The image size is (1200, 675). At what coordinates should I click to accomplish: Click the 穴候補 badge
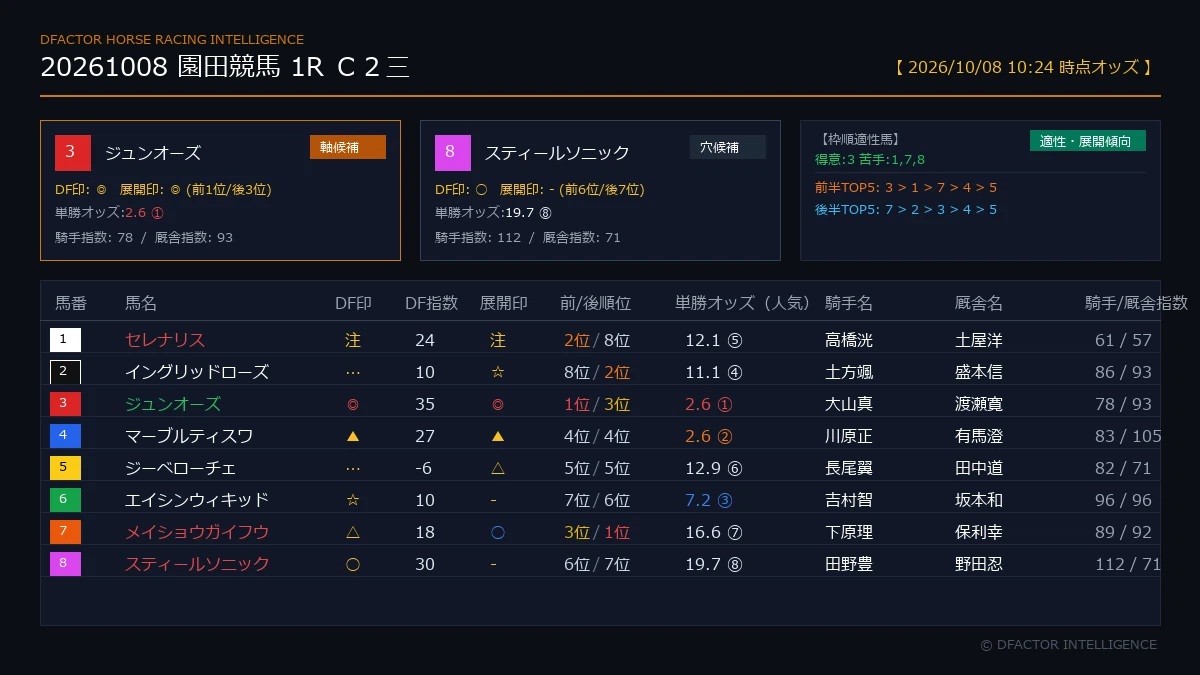click(x=728, y=147)
